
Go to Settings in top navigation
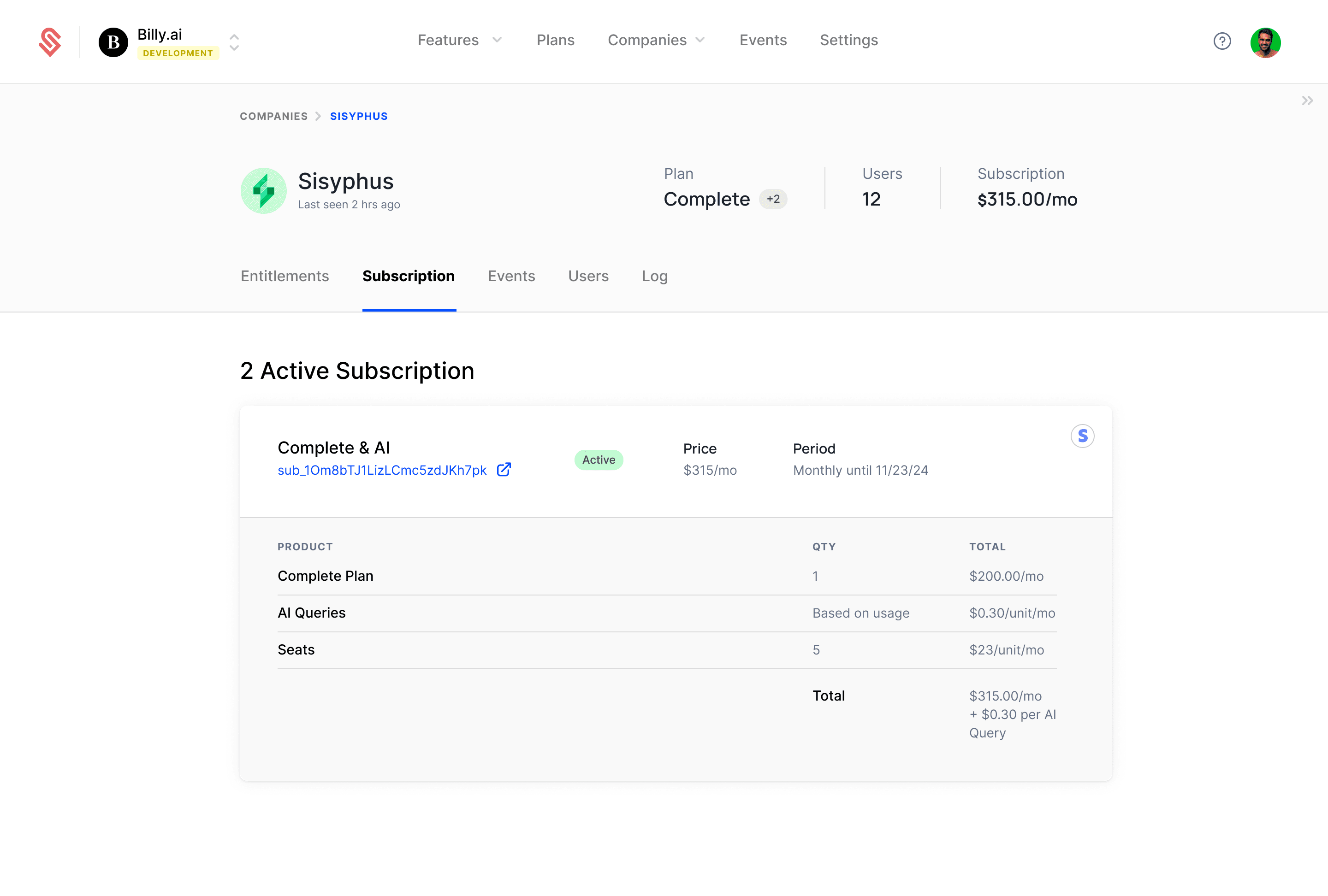[x=848, y=40]
